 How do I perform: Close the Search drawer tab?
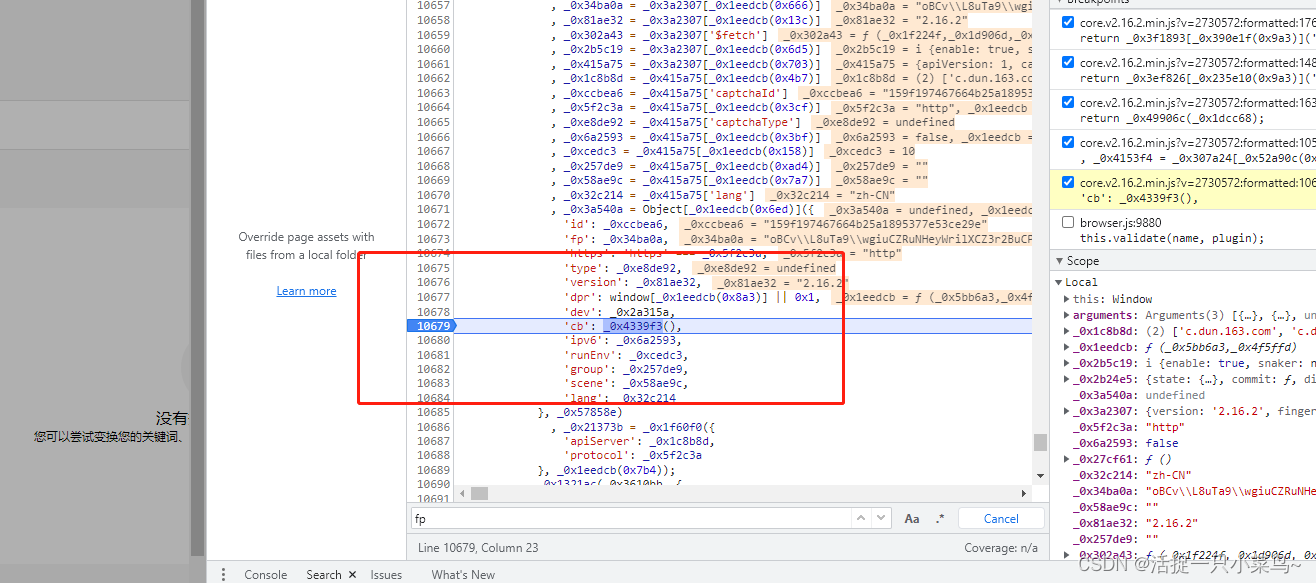point(352,575)
